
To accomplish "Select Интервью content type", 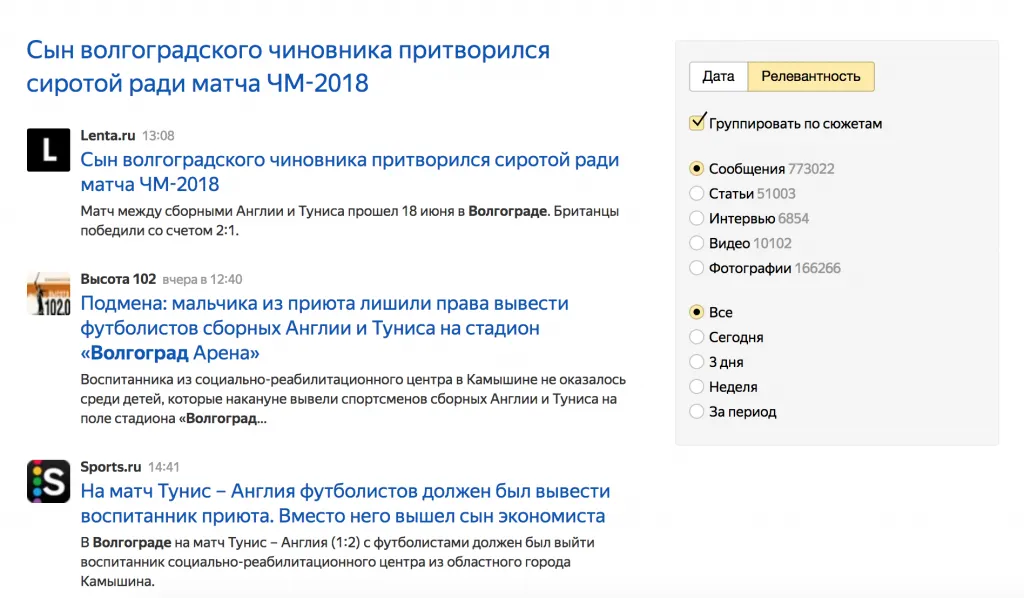I will [x=697, y=218].
